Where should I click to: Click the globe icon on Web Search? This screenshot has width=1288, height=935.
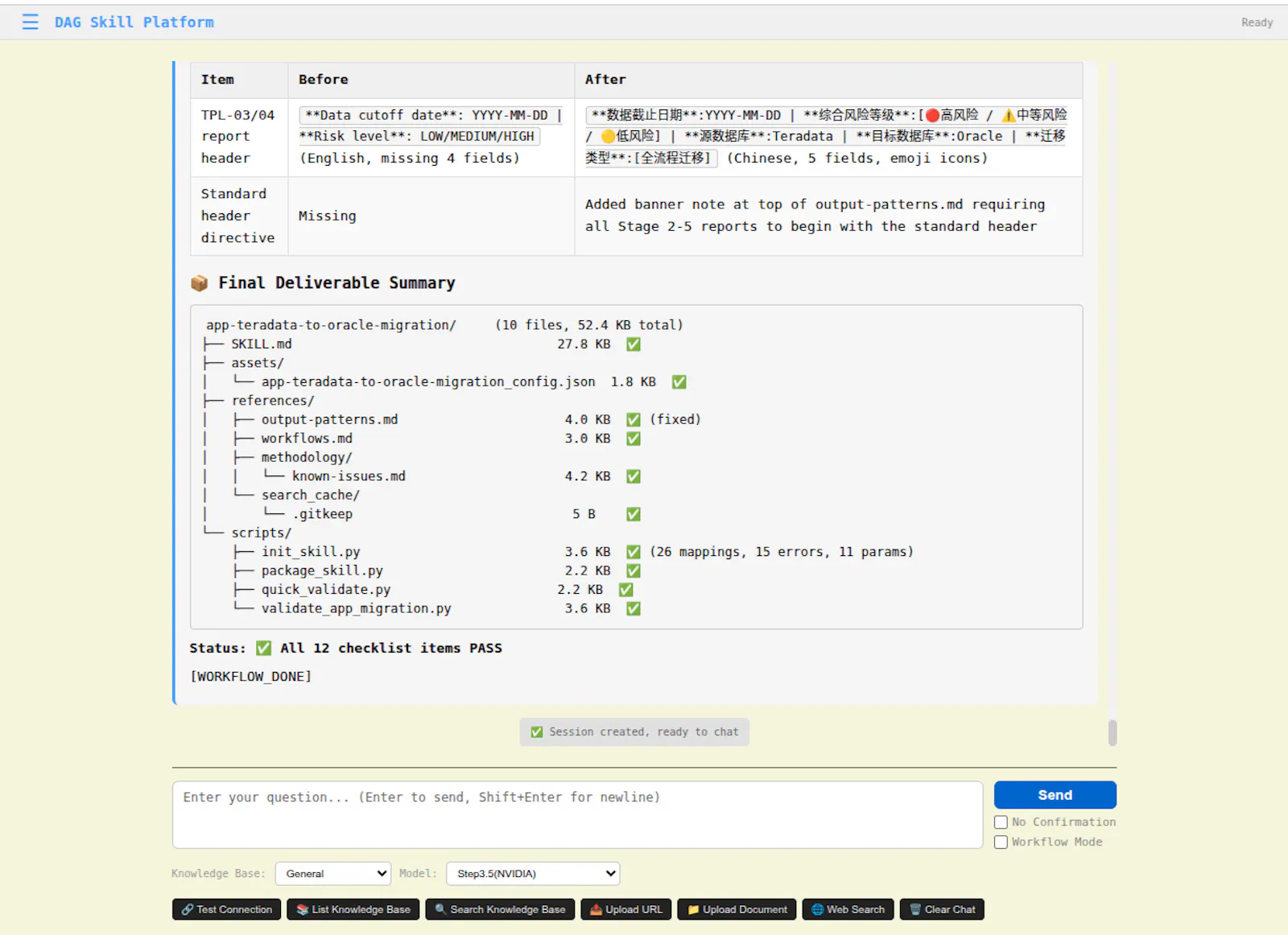click(817, 909)
